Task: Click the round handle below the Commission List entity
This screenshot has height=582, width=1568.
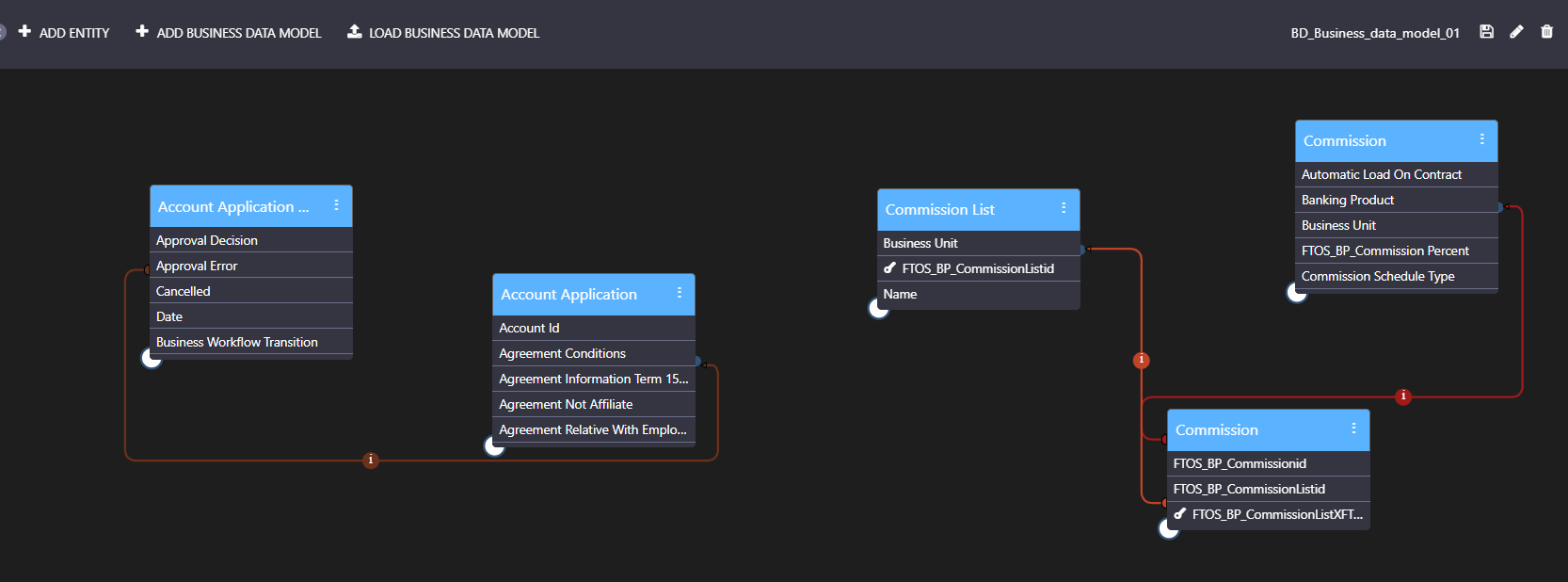Action: (878, 309)
